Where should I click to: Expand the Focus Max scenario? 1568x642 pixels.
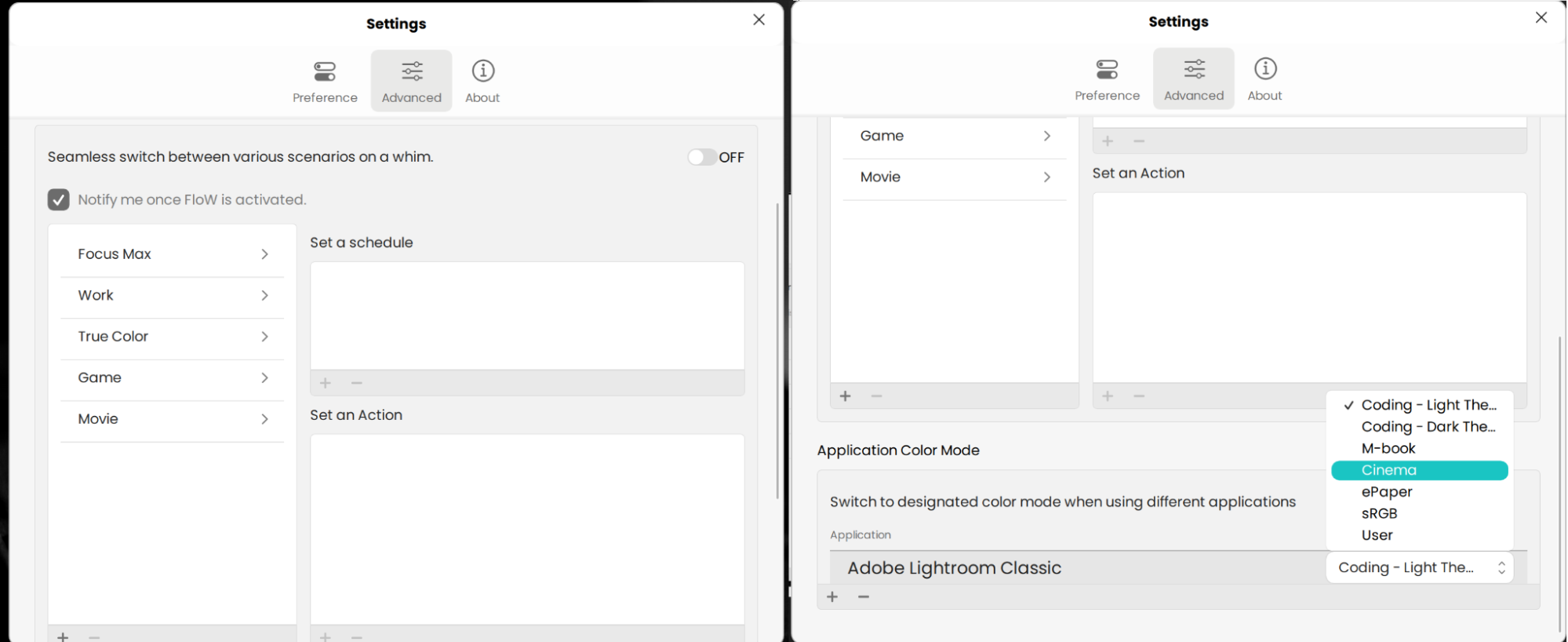[x=172, y=254]
